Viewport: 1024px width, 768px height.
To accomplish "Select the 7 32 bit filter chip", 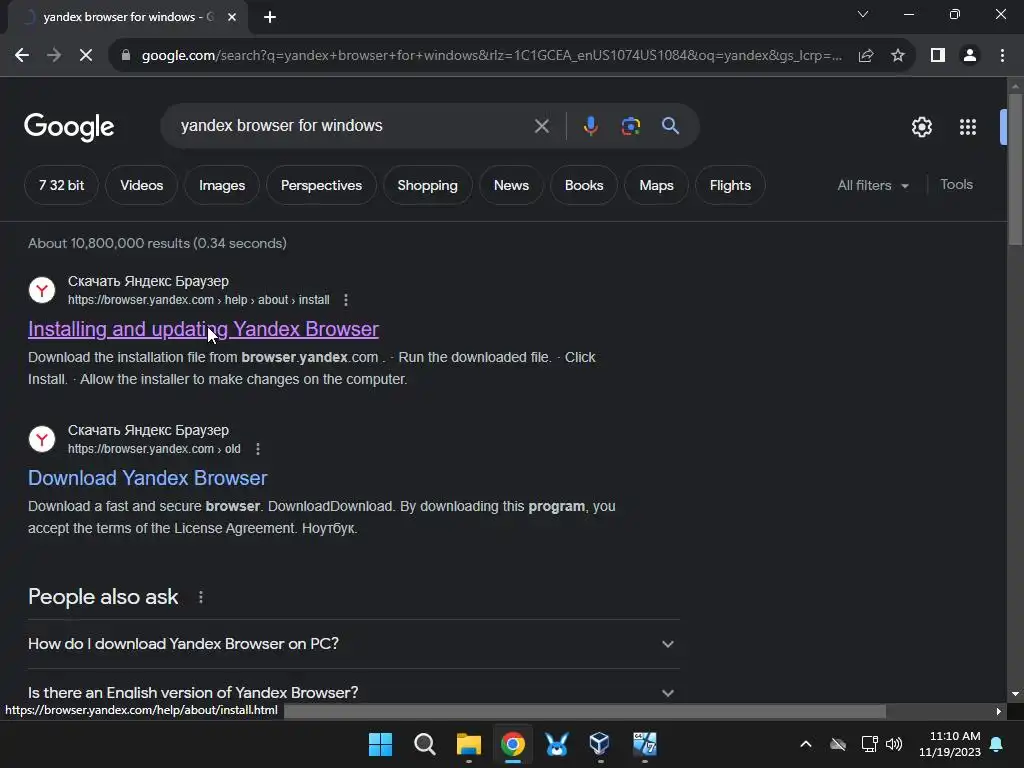I will click(x=61, y=185).
